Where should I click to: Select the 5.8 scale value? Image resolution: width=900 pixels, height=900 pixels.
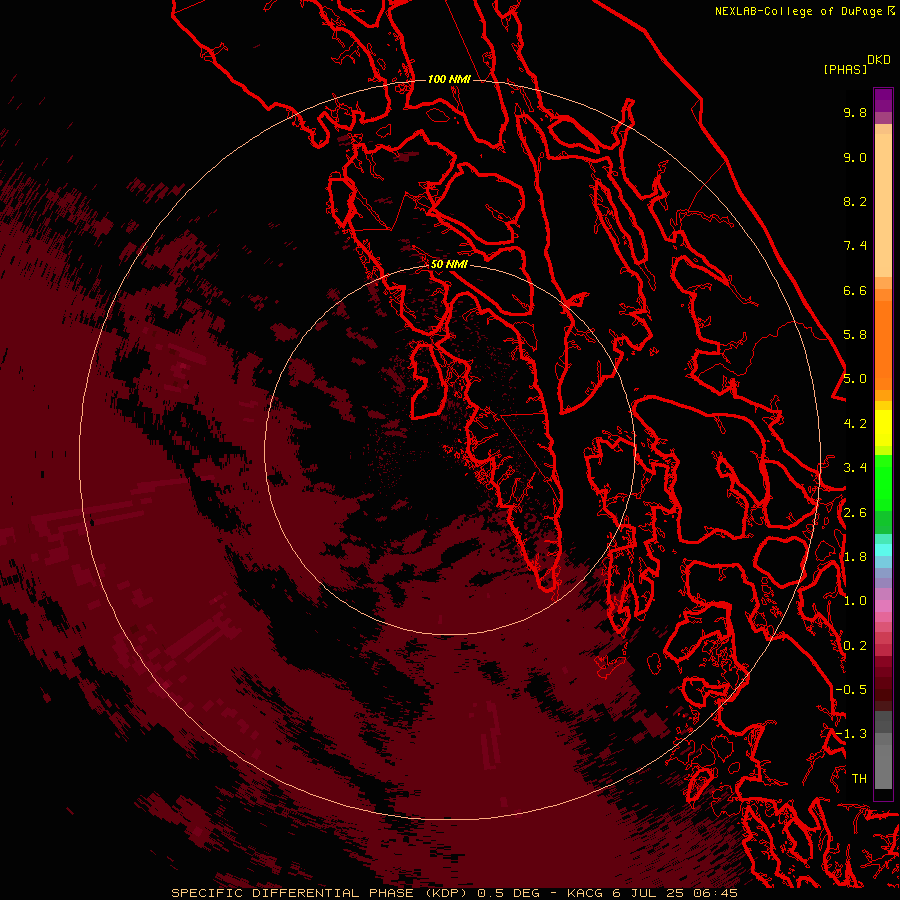click(x=855, y=335)
